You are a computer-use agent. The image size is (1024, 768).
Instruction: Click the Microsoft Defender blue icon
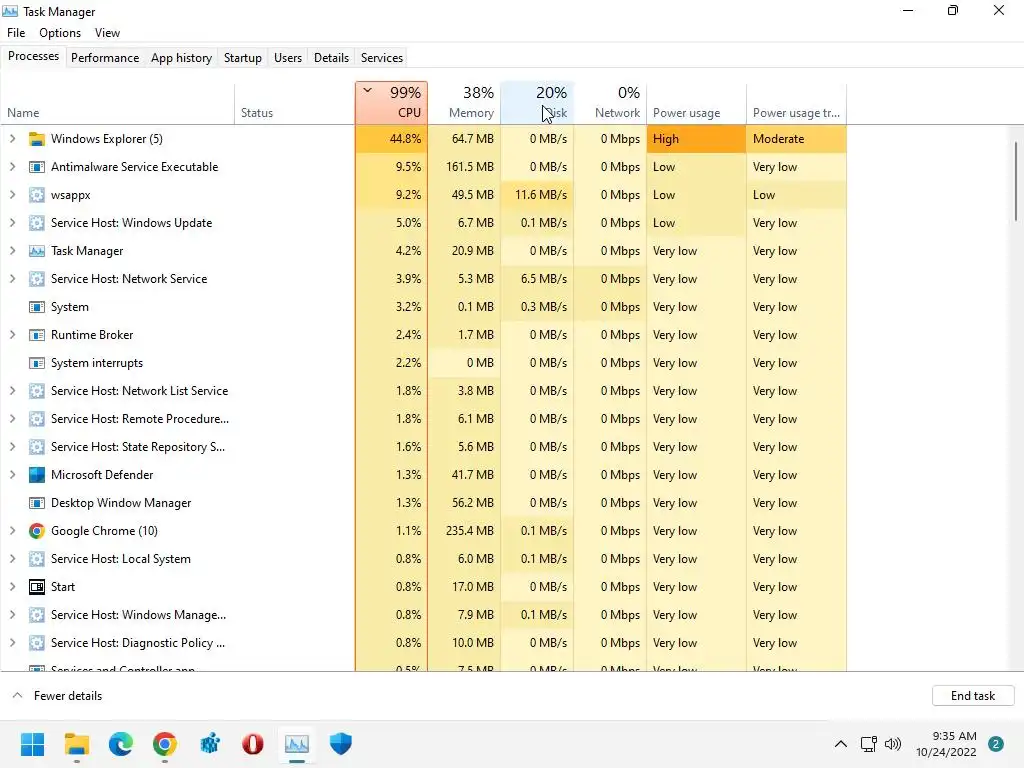(37, 475)
